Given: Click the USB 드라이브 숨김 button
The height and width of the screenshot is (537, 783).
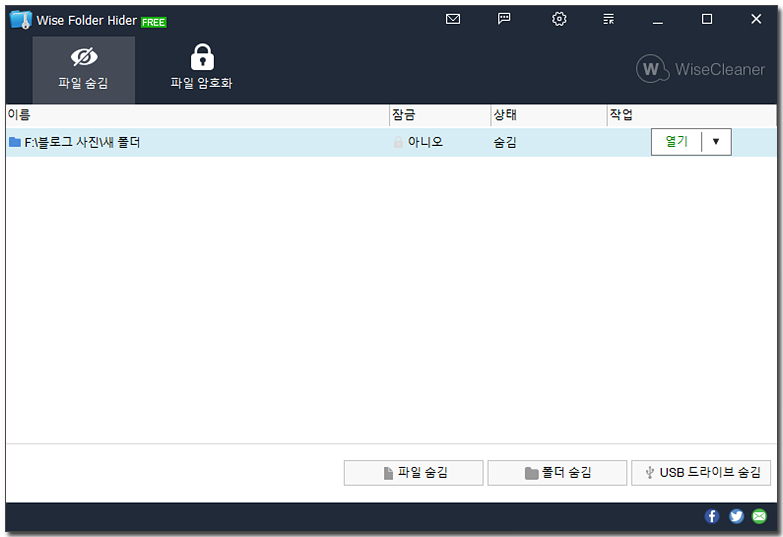Looking at the screenshot, I should [701, 473].
